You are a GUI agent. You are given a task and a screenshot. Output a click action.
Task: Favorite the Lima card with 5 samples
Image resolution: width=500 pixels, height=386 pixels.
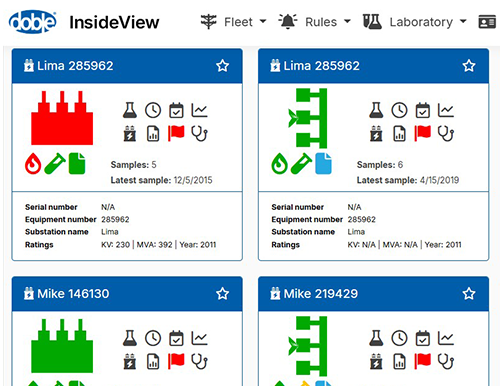point(222,66)
